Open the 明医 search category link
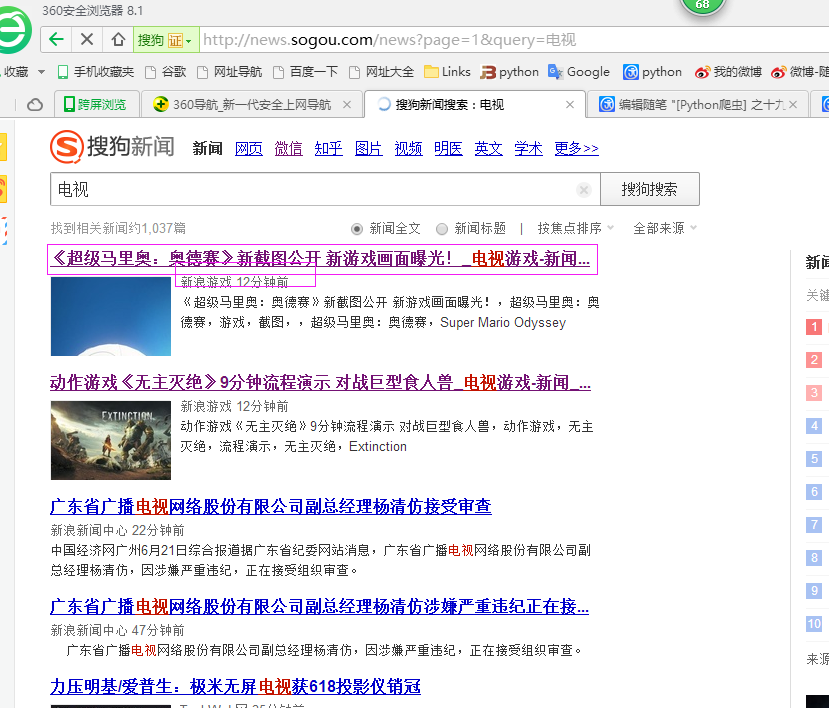 [448, 149]
